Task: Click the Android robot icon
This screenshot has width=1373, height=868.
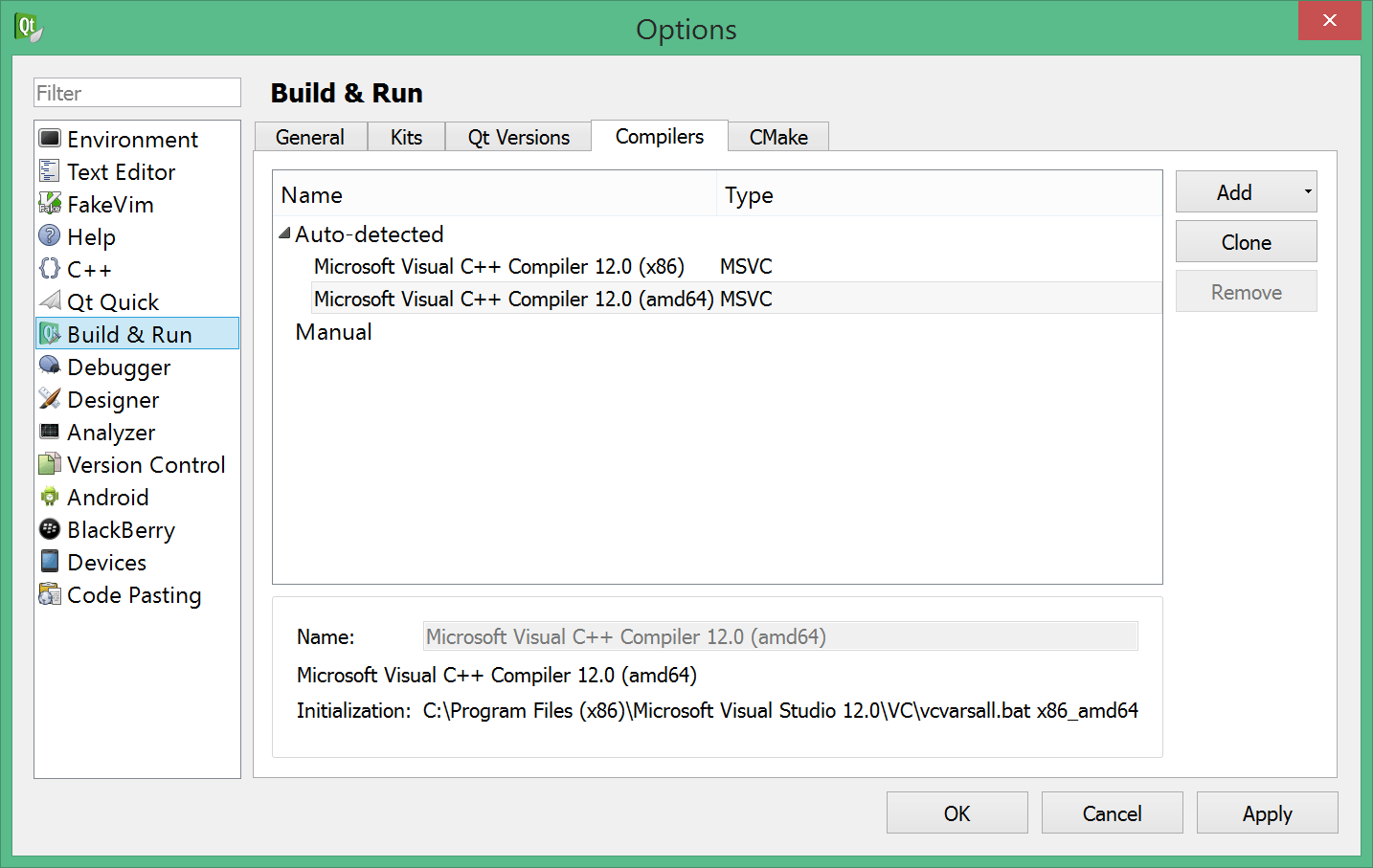Action: 50,497
